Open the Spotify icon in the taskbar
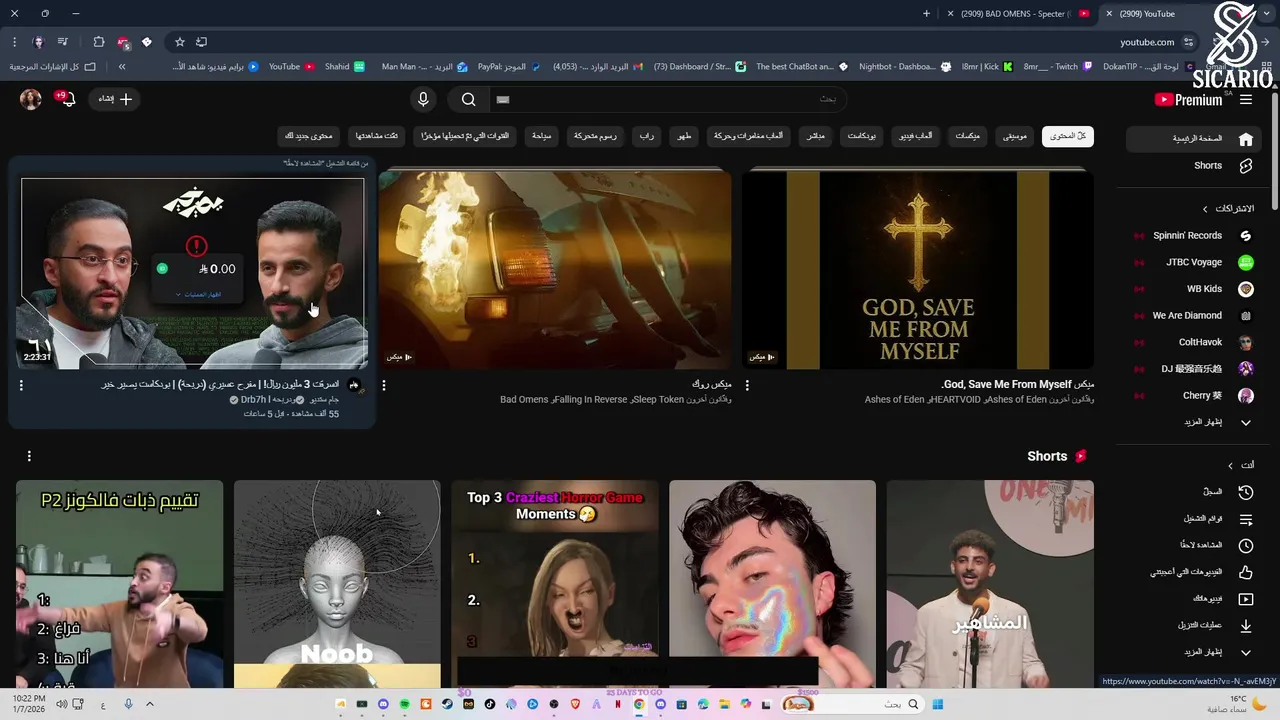1280x720 pixels. click(404, 704)
